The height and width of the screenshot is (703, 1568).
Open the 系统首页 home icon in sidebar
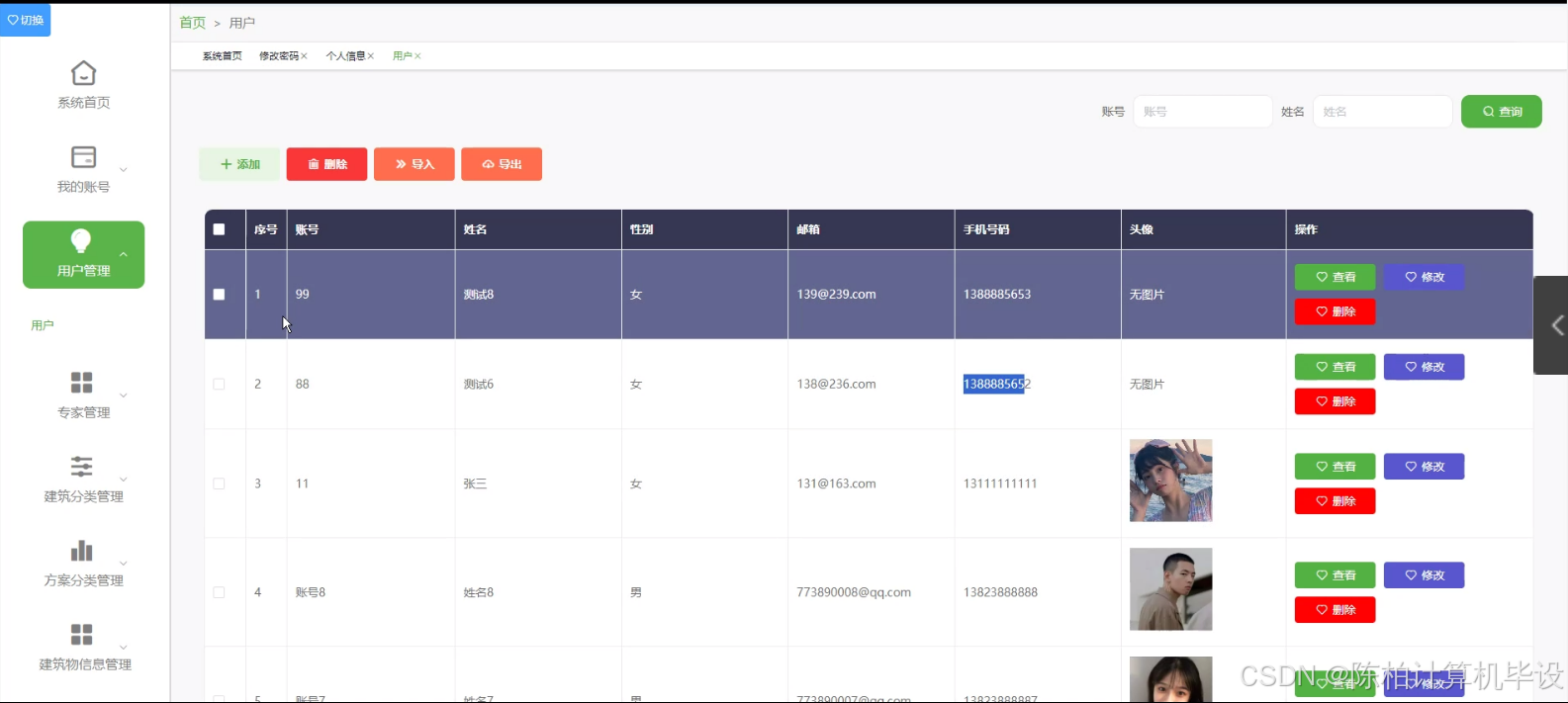(x=83, y=73)
